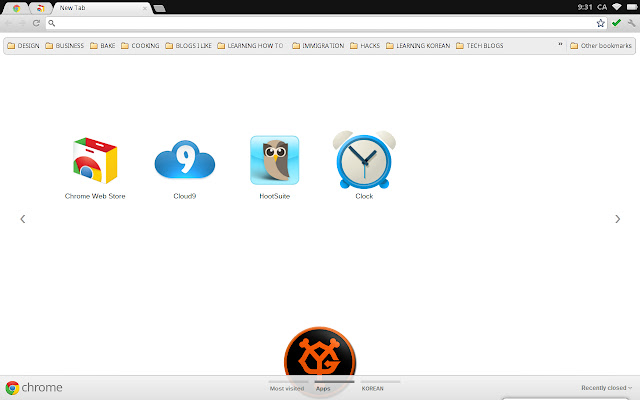The image size is (640, 400).
Task: Click the green checkmark extension icon
Action: pos(616,23)
